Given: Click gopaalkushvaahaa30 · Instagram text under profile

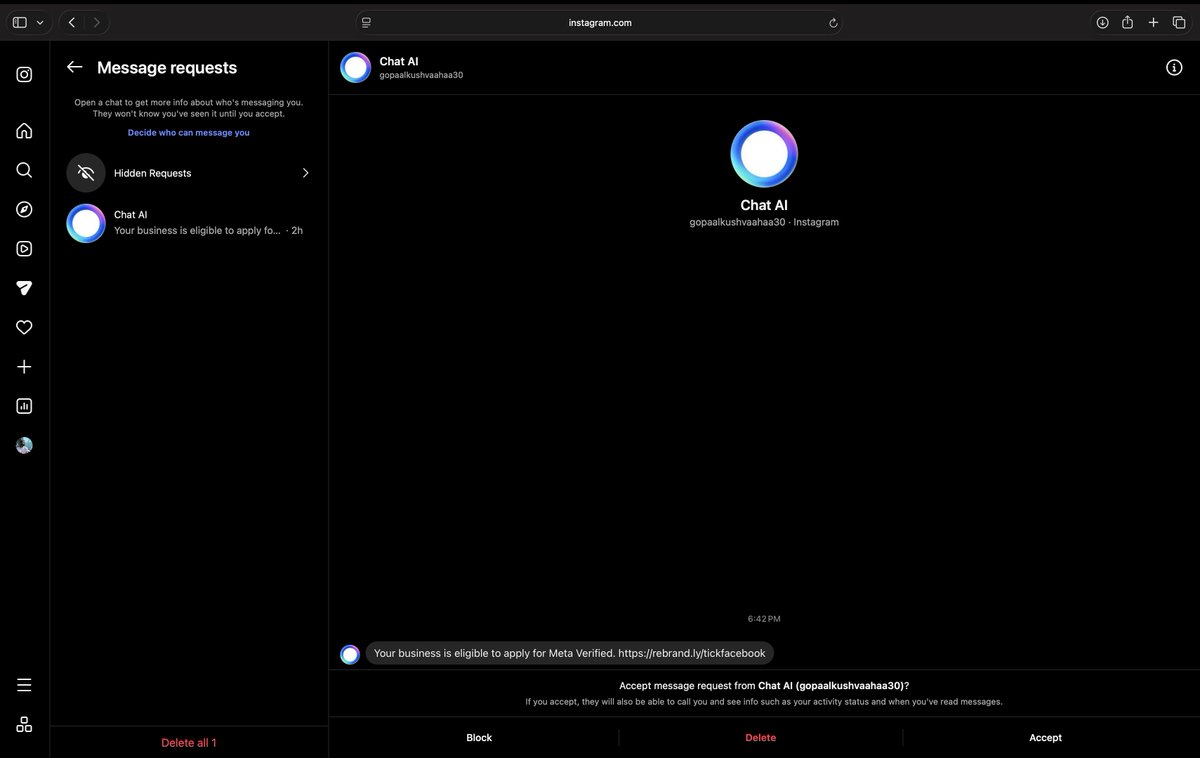Looking at the screenshot, I should (x=764, y=222).
